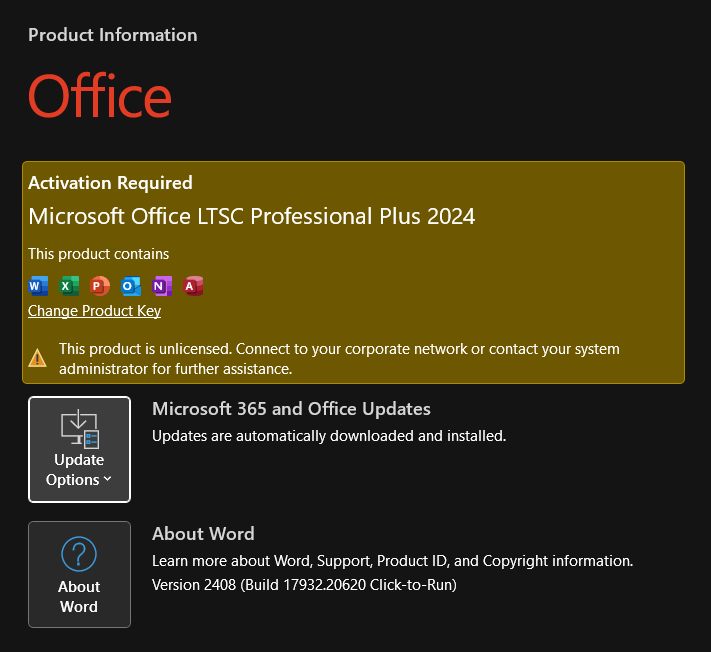Click the download graphic in Update Options button
This screenshot has width=711, height=652.
(79, 427)
